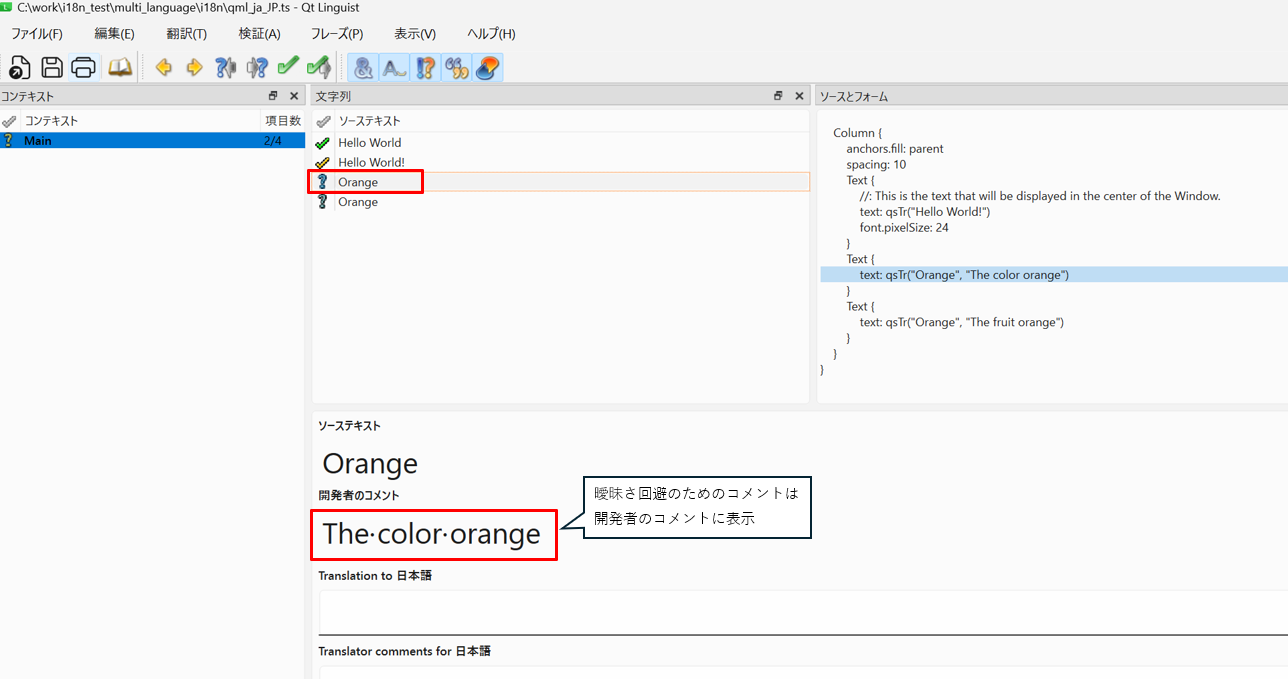Click Done and Next checkmark-arrow icon
1288x679 pixels.
tap(319, 67)
